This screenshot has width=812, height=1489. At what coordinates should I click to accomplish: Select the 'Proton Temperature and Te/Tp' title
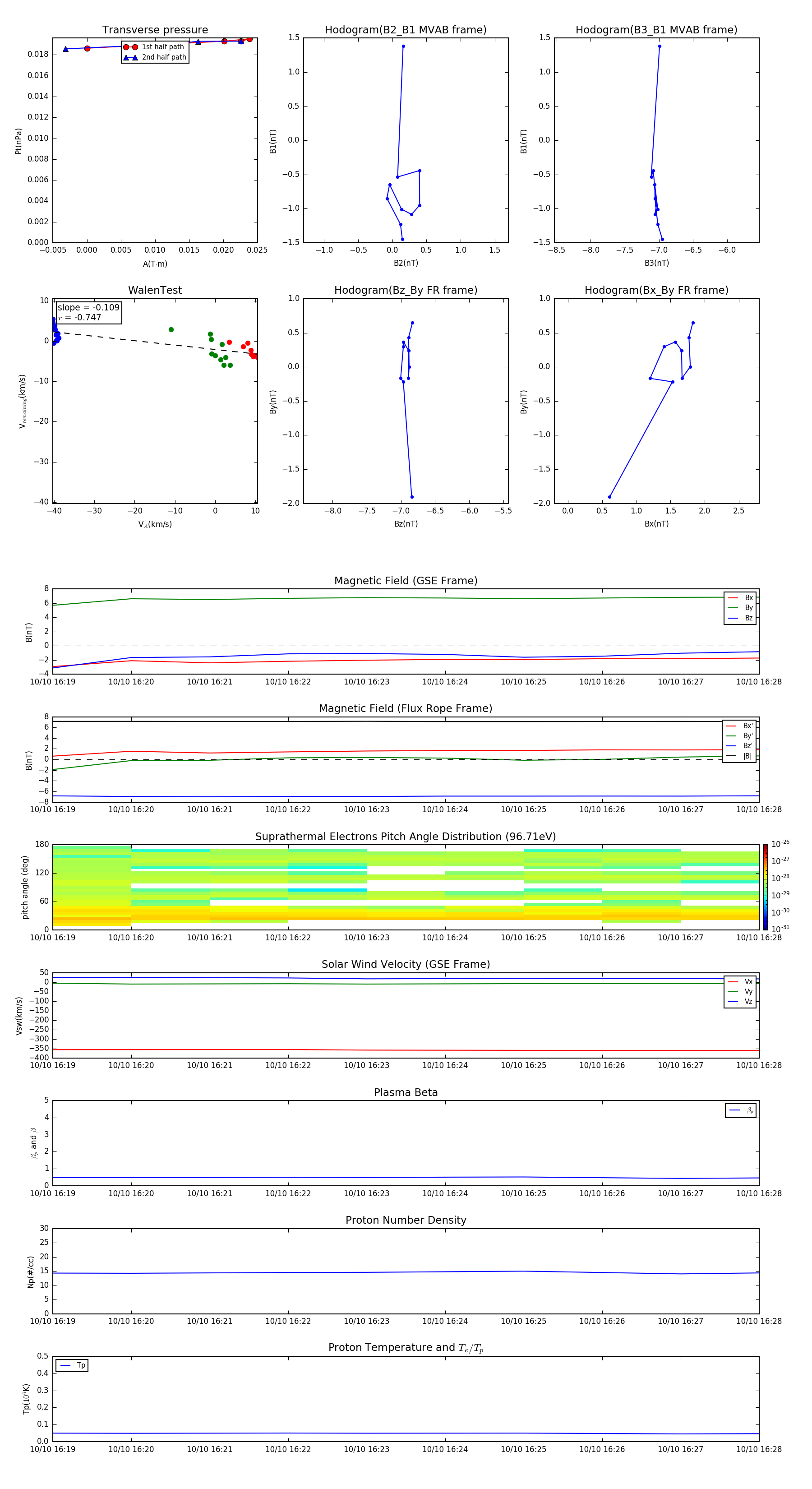click(406, 1348)
